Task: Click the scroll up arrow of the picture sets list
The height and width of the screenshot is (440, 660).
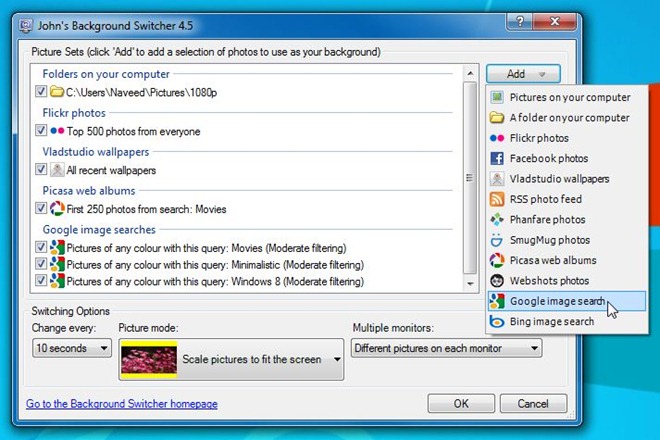Action: click(x=470, y=74)
